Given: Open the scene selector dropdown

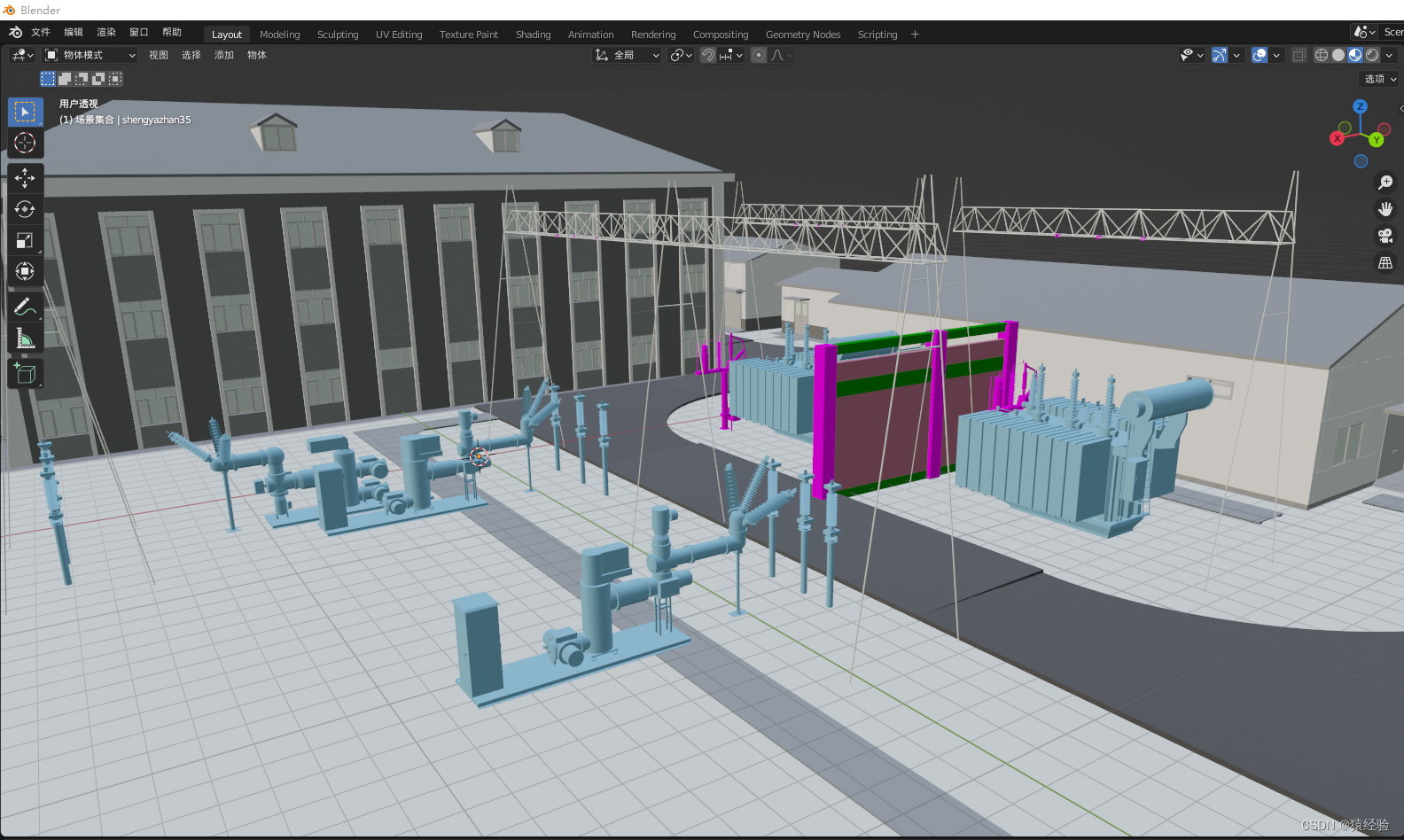Looking at the screenshot, I should point(1364,32).
